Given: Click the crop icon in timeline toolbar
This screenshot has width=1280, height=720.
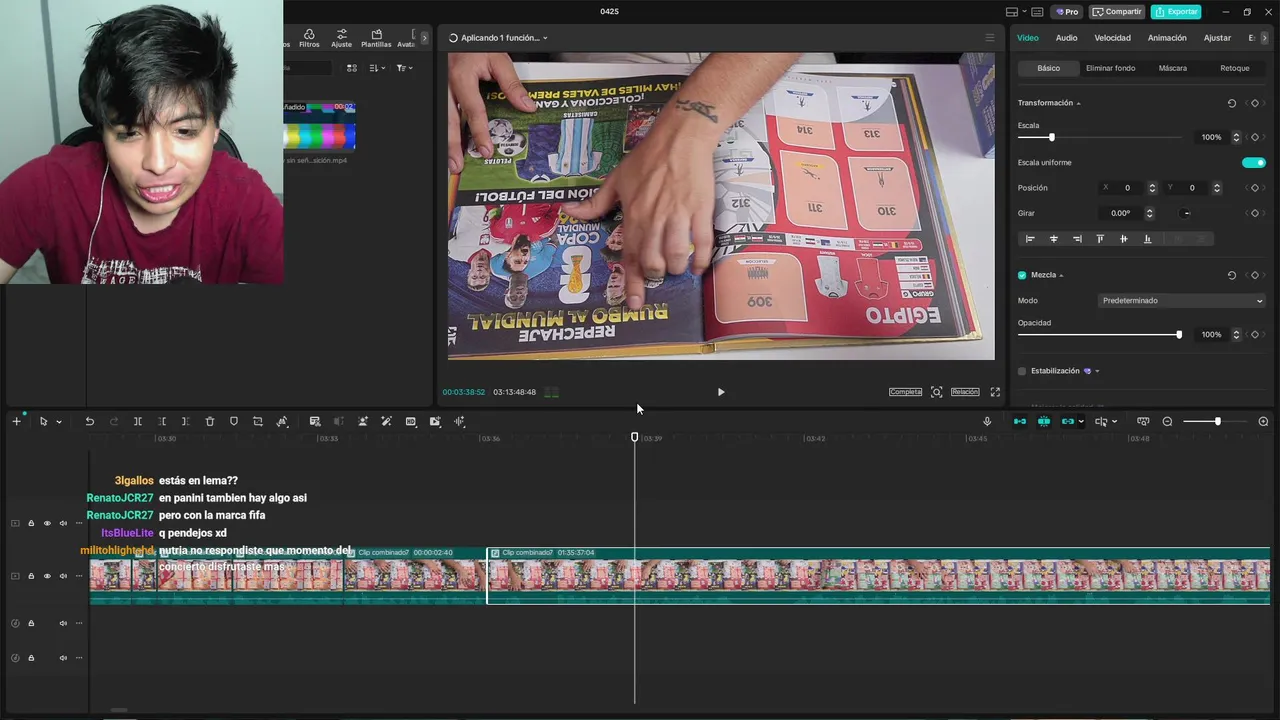Looking at the screenshot, I should 258,421.
